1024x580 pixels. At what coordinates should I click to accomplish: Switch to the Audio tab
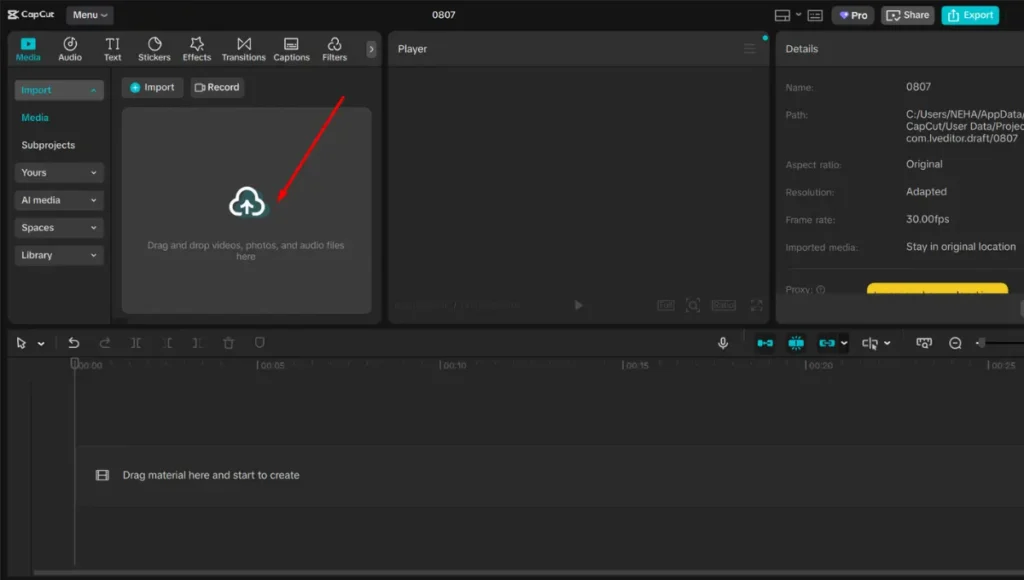70,49
